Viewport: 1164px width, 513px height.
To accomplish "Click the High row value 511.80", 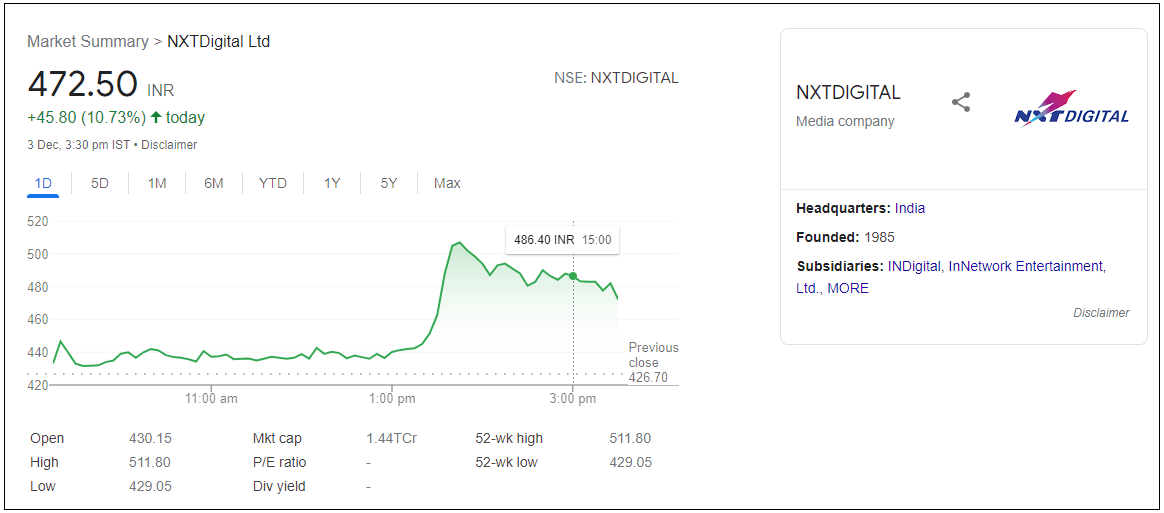I will coord(150,463).
